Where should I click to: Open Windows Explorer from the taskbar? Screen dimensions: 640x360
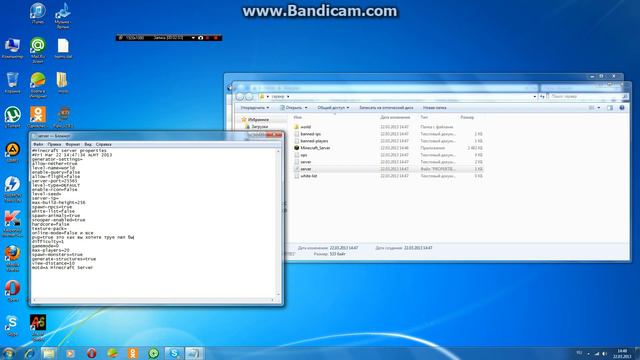coord(49,353)
